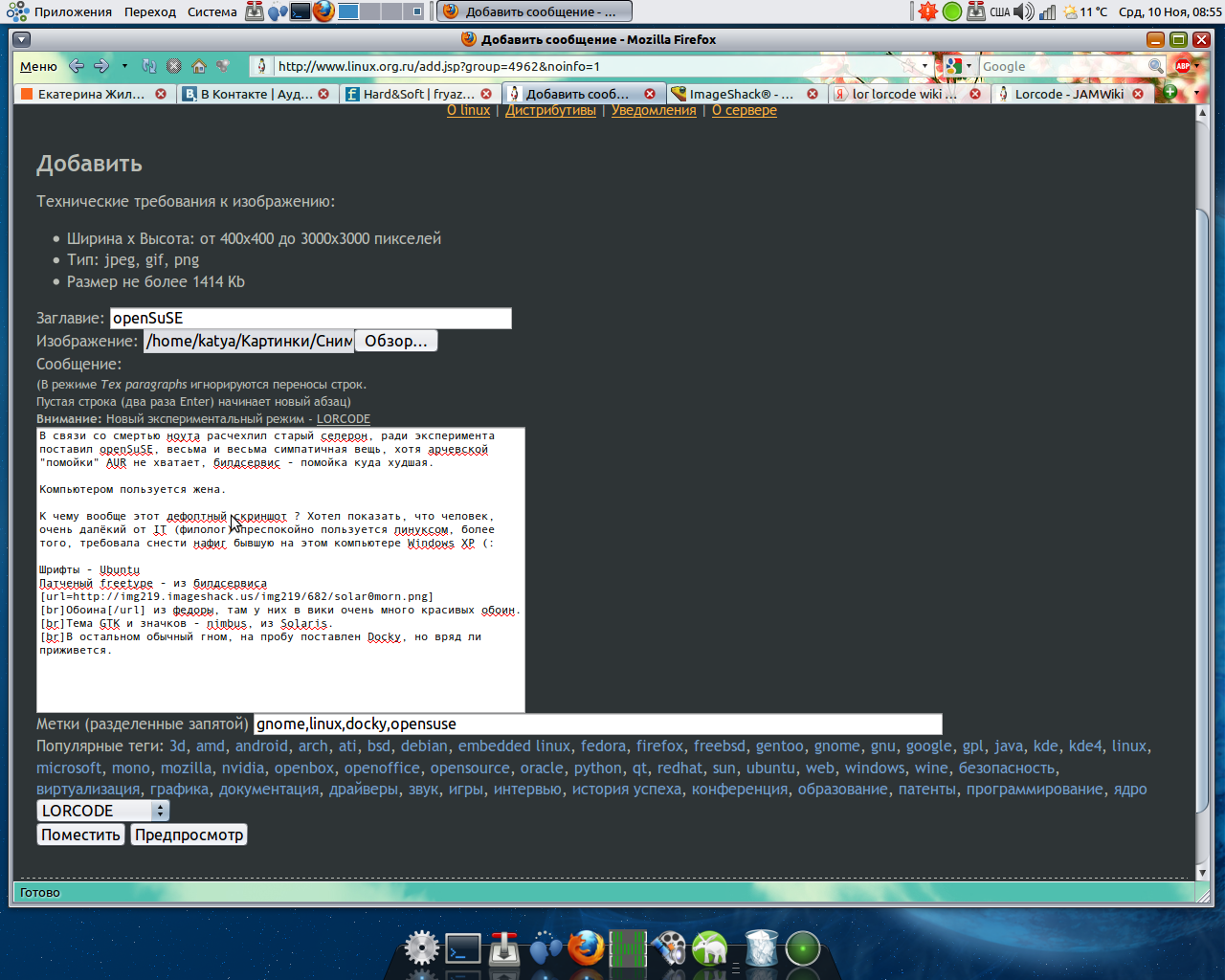Launch Firefox from the dock
The image size is (1225, 980).
tap(586, 948)
